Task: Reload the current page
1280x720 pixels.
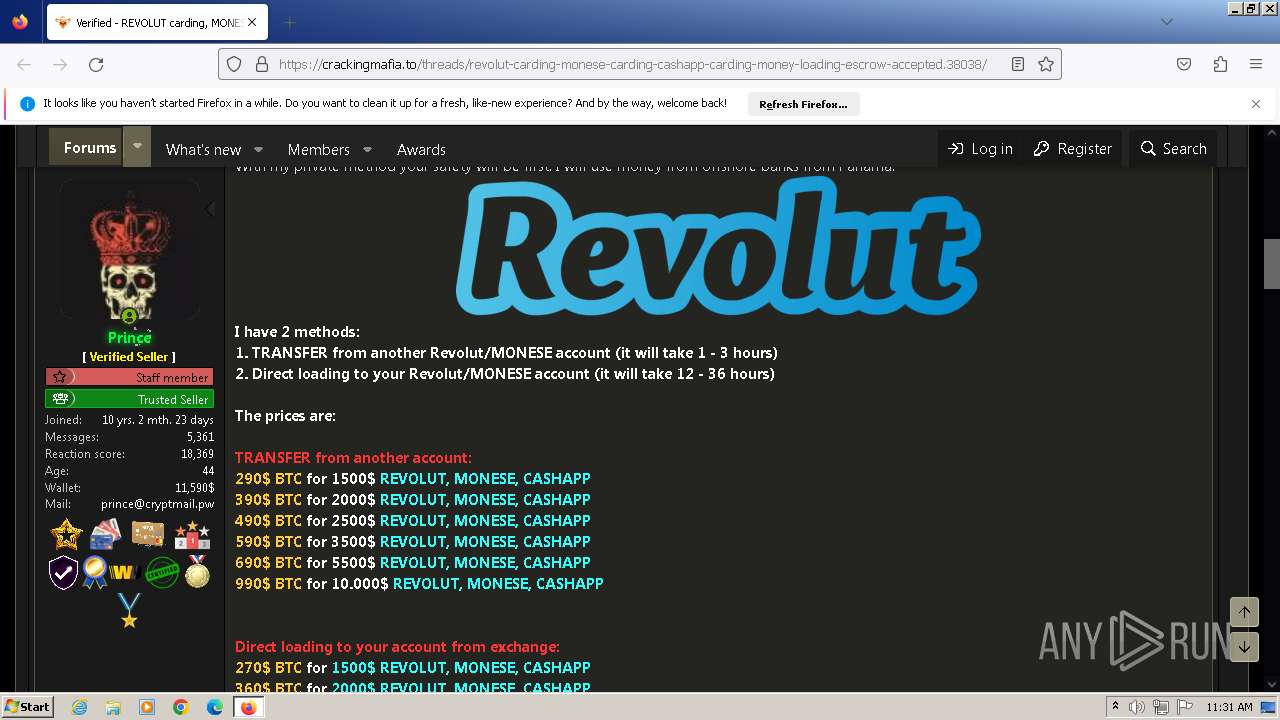Action: [x=96, y=64]
